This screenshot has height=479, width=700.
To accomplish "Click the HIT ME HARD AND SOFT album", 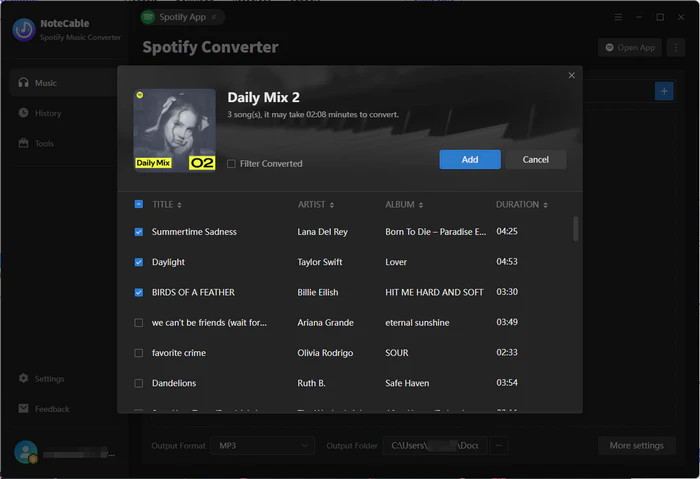I will [434, 292].
